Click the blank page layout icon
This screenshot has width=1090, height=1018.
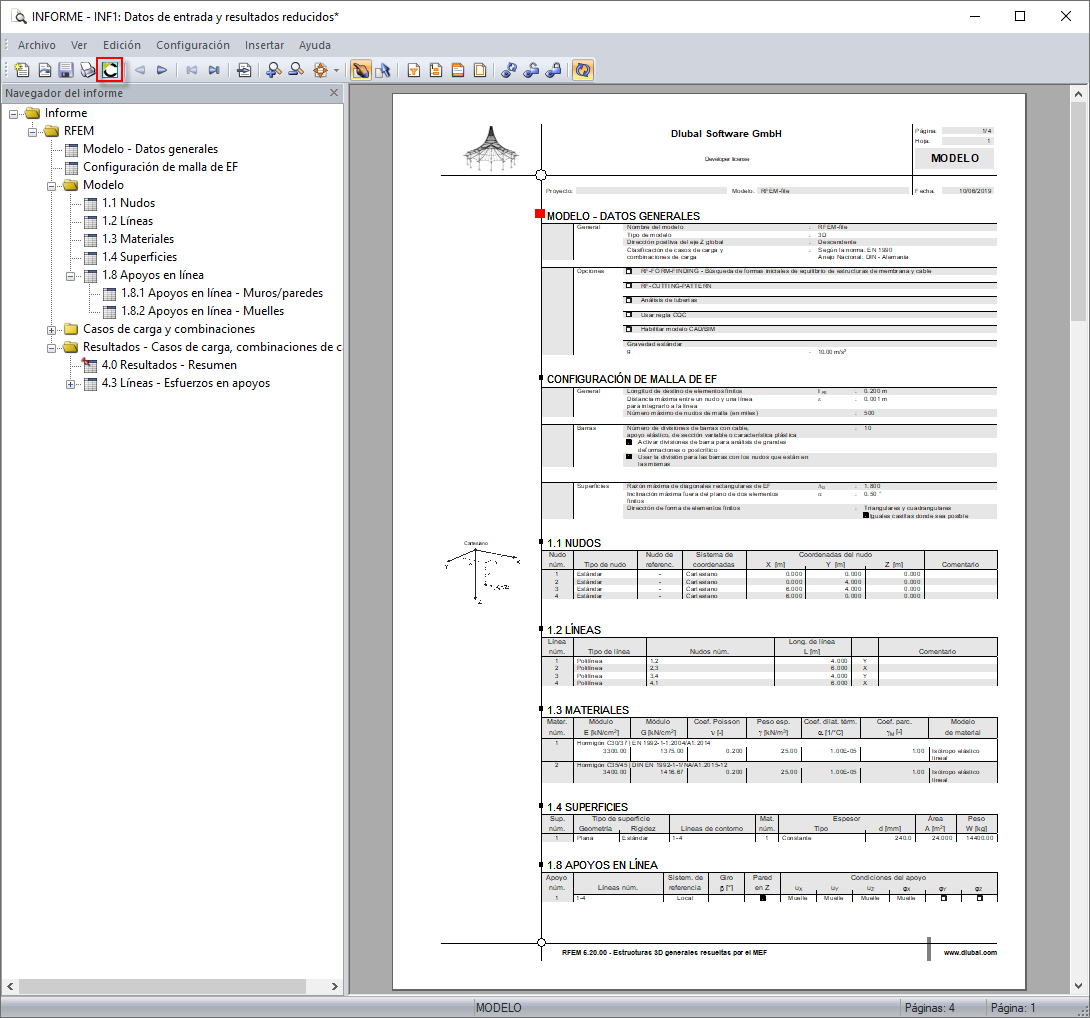[480, 70]
